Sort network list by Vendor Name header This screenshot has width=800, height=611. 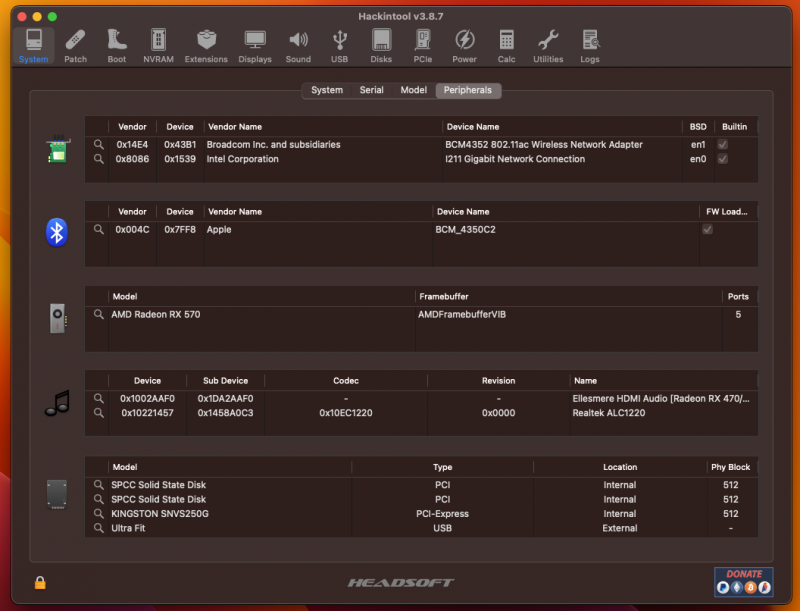[x=322, y=127]
